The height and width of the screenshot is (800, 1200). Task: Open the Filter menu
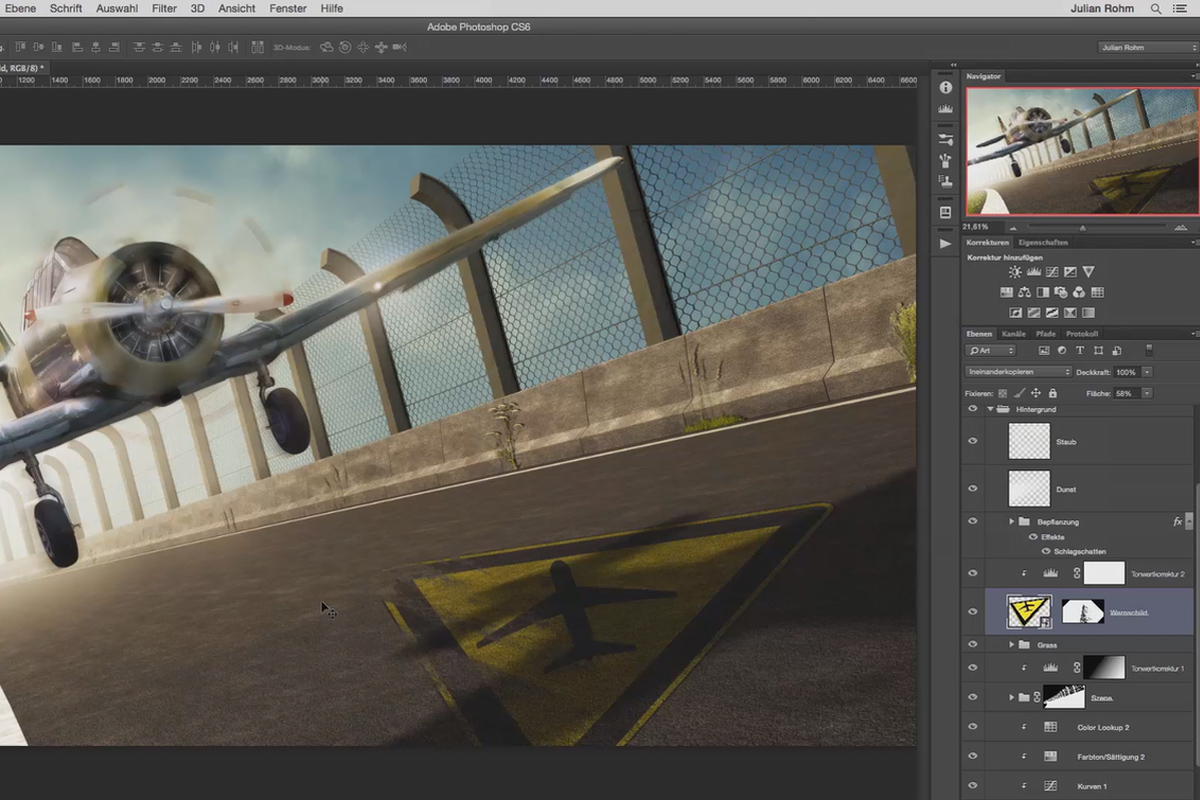click(164, 8)
